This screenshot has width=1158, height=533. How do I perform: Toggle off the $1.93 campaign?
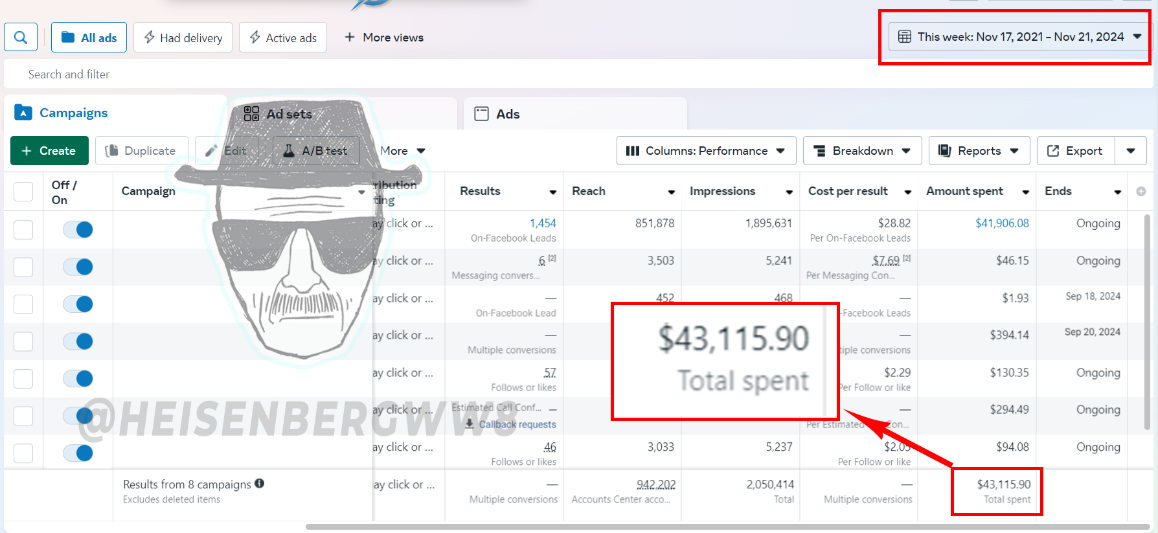78,303
